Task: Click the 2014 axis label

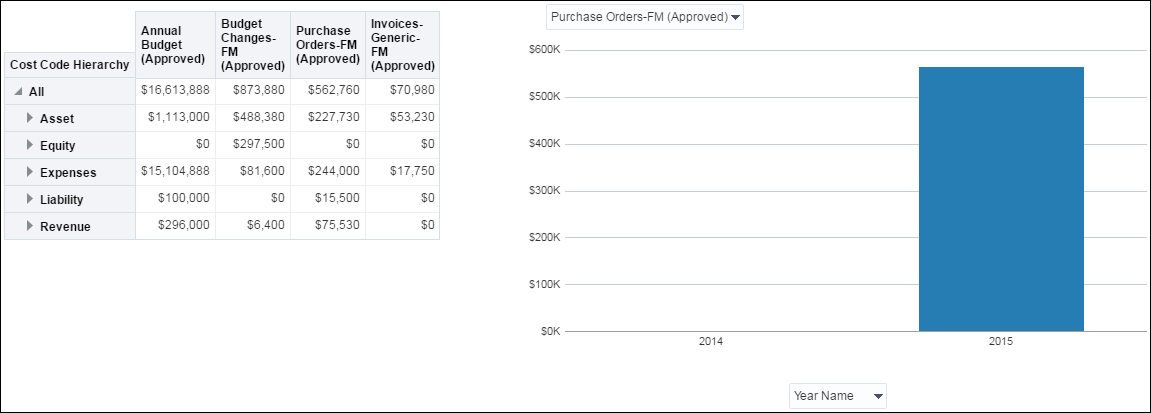Action: (711, 342)
